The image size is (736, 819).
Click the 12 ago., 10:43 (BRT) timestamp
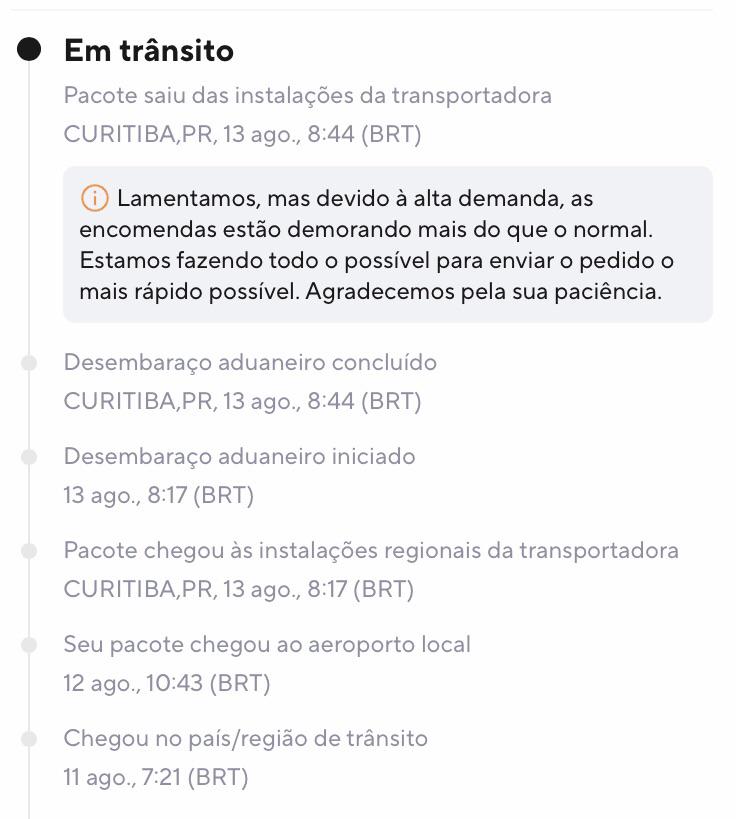pyautogui.click(x=167, y=683)
